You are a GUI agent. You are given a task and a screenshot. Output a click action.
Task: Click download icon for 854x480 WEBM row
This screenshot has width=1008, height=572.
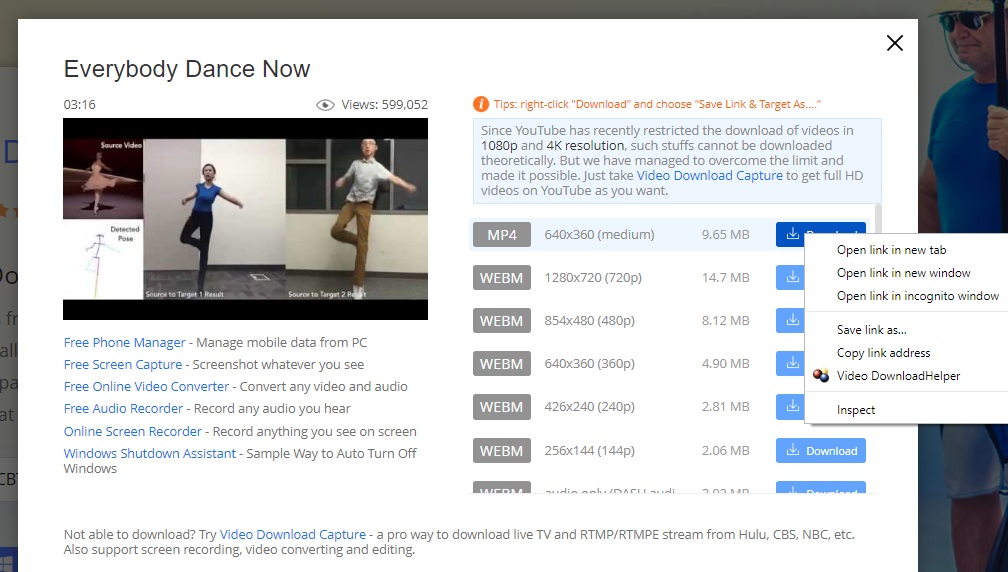point(793,320)
